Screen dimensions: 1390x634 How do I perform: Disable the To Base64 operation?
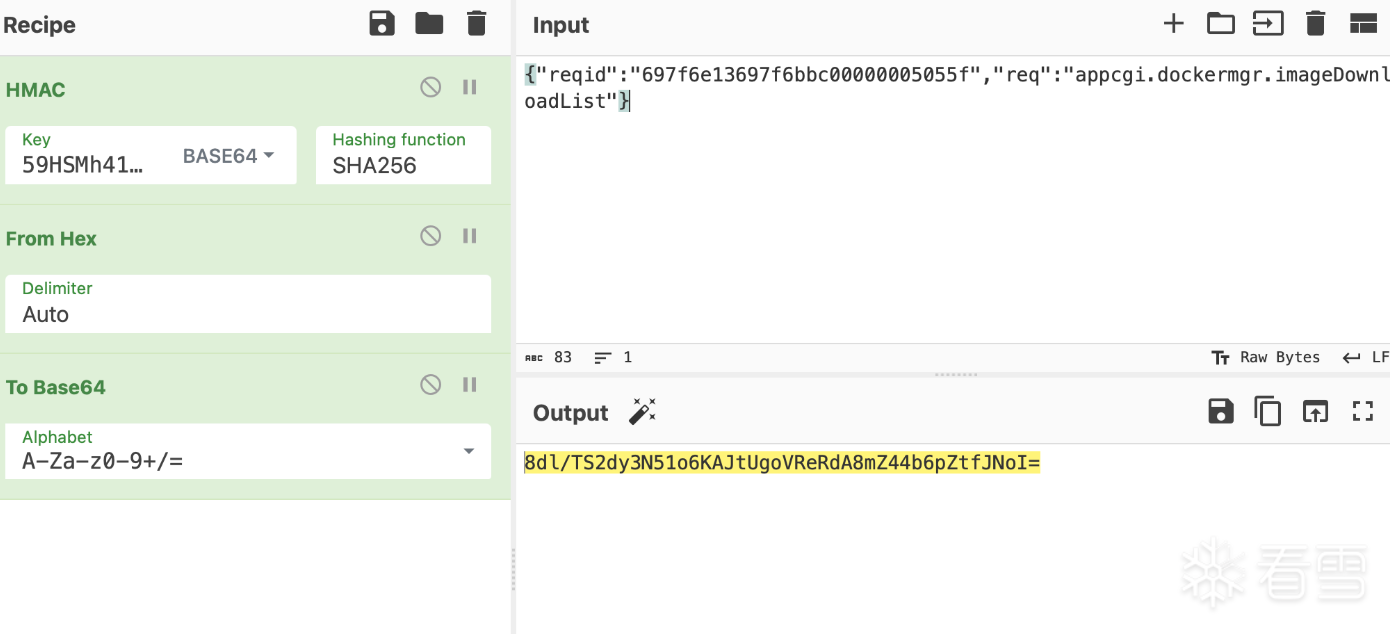(x=431, y=385)
